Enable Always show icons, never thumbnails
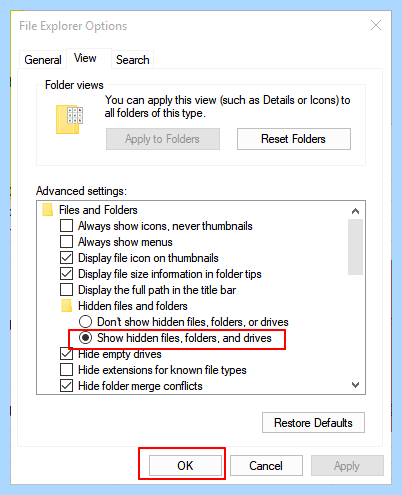This screenshot has width=402, height=495. point(66,226)
